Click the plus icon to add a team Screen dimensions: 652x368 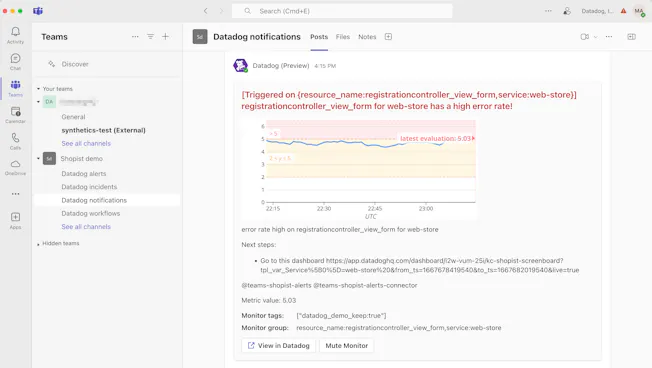pyautogui.click(x=165, y=37)
